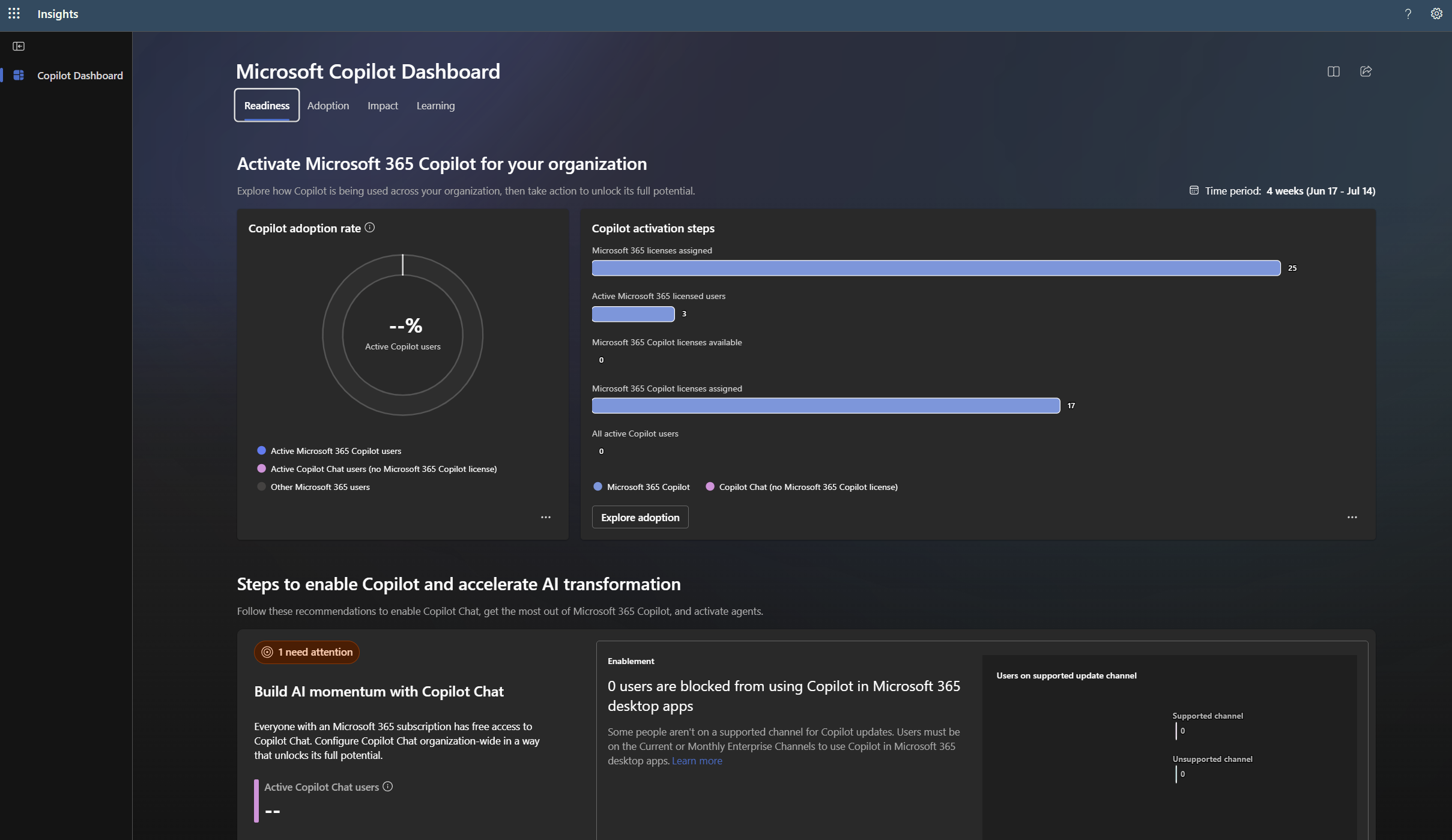Click the 'Enablement' label
The width and height of the screenshot is (1452, 840).
point(631,661)
